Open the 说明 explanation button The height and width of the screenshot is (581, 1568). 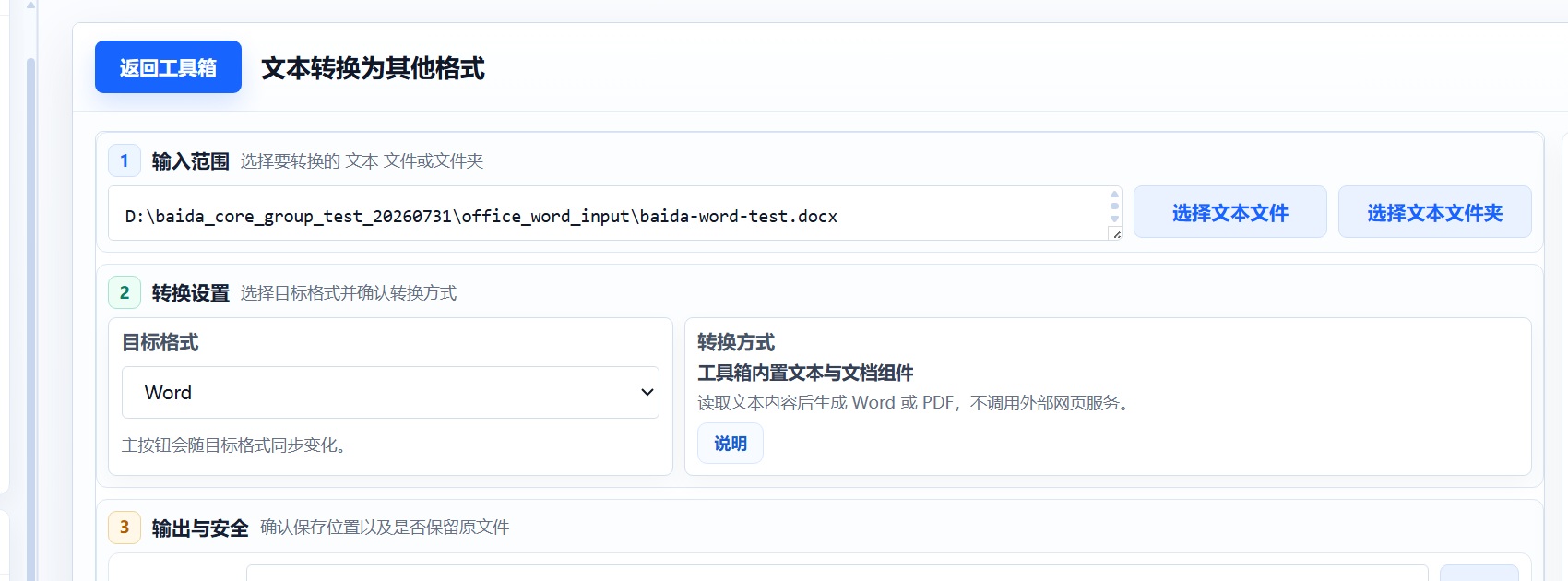coord(730,444)
